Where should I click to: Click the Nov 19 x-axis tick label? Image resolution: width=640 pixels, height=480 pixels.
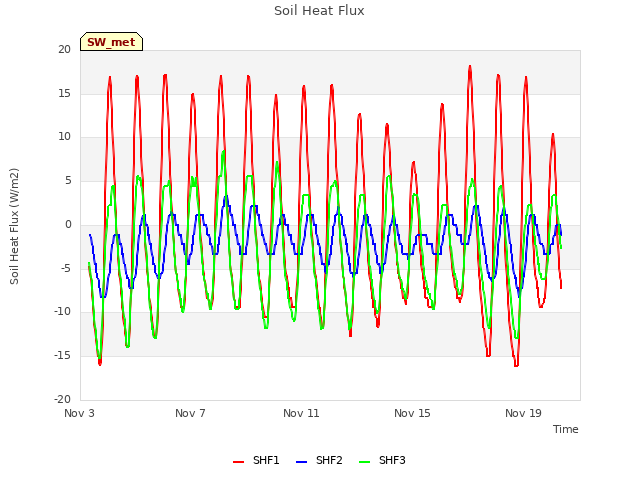pyautogui.click(x=523, y=413)
